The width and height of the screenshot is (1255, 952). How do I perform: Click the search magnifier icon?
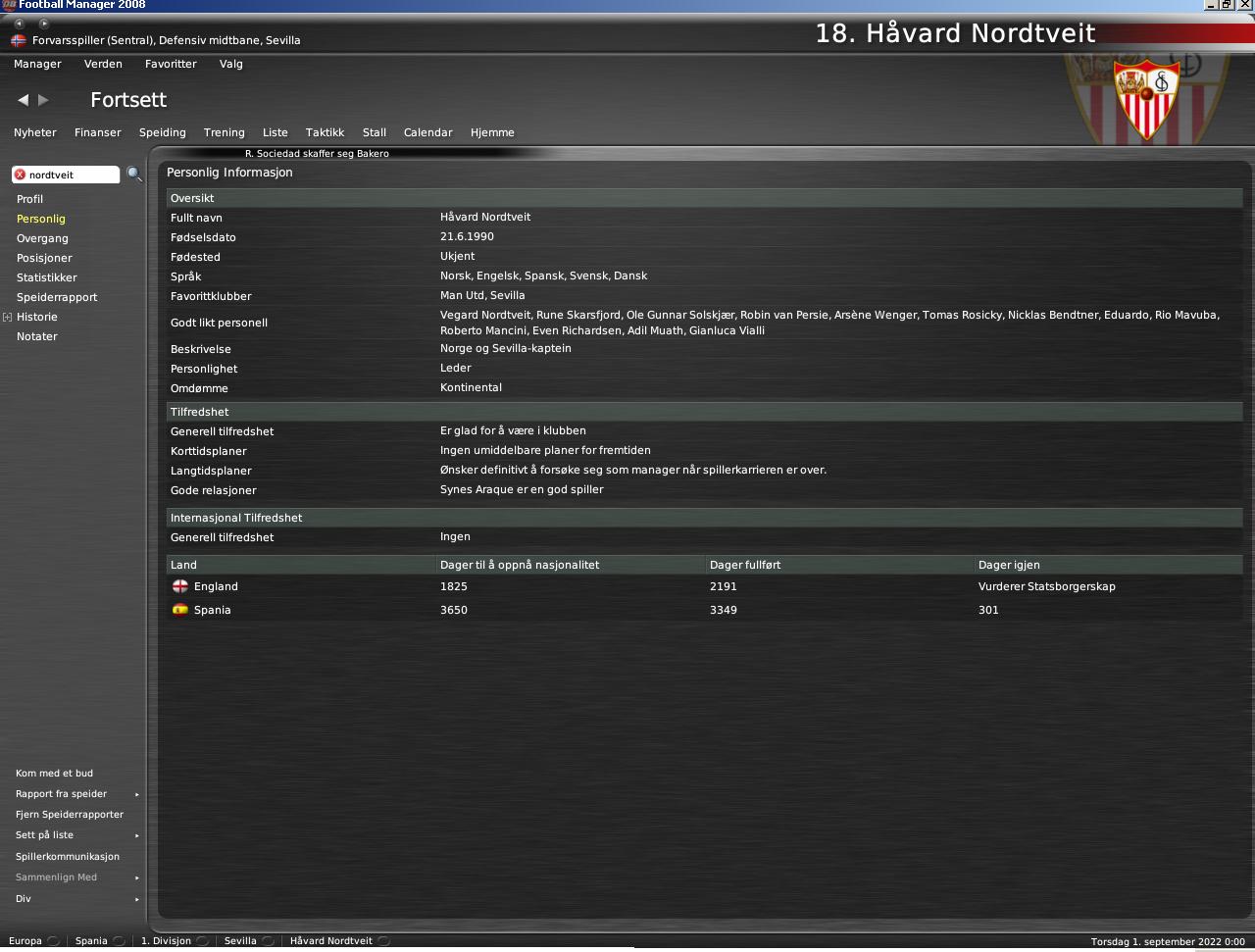point(134,175)
